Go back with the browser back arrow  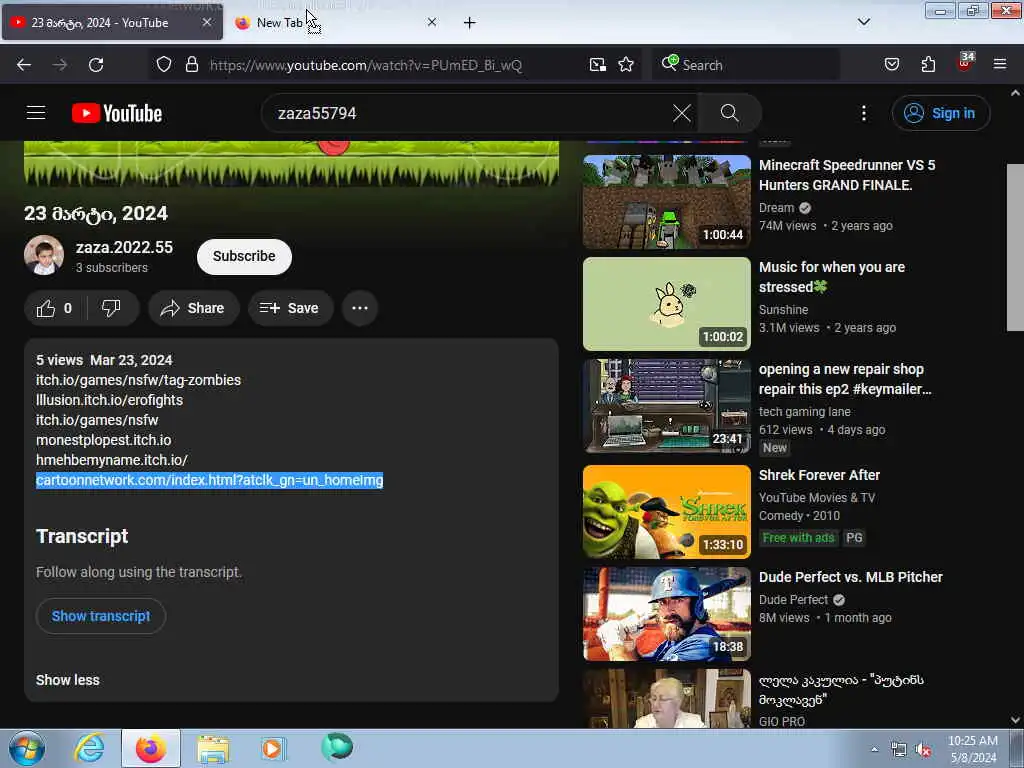(x=24, y=65)
